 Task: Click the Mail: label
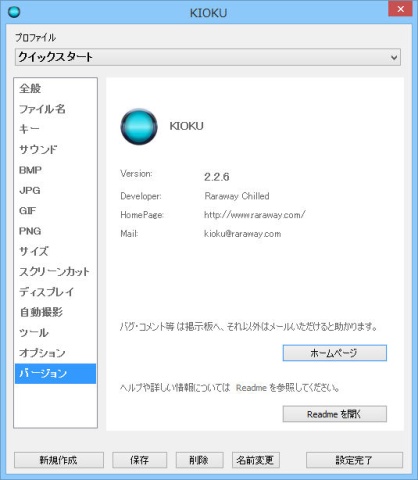point(129,234)
